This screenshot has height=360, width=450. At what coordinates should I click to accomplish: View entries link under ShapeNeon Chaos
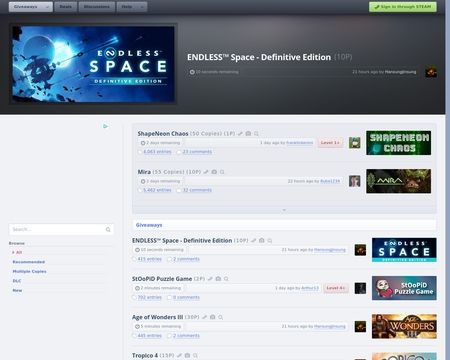pos(157,152)
